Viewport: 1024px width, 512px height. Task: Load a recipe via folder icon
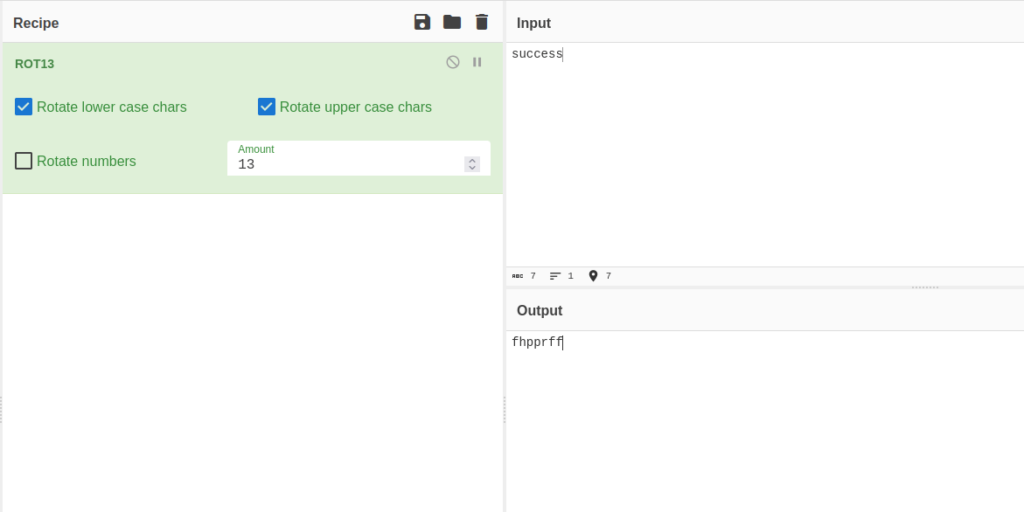pos(452,22)
